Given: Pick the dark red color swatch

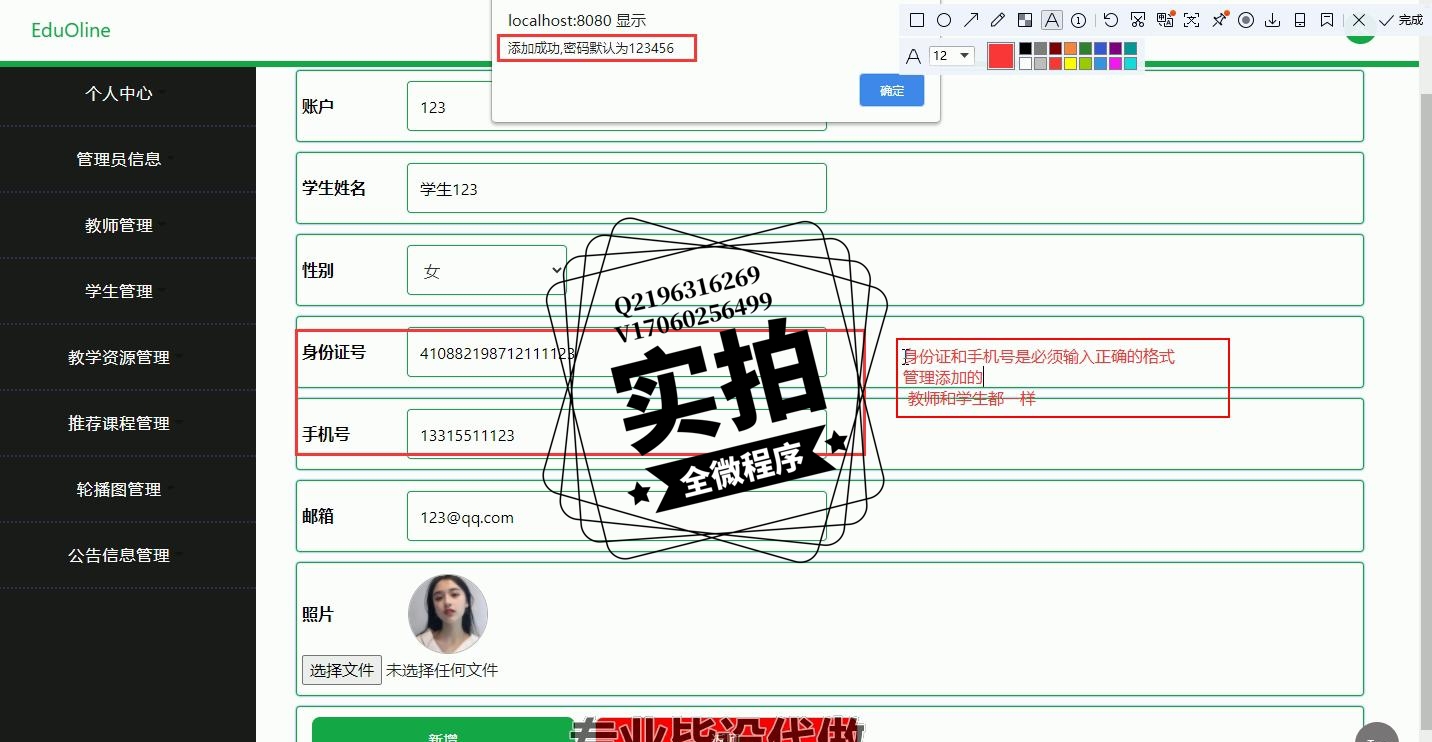Looking at the screenshot, I should (1055, 48).
